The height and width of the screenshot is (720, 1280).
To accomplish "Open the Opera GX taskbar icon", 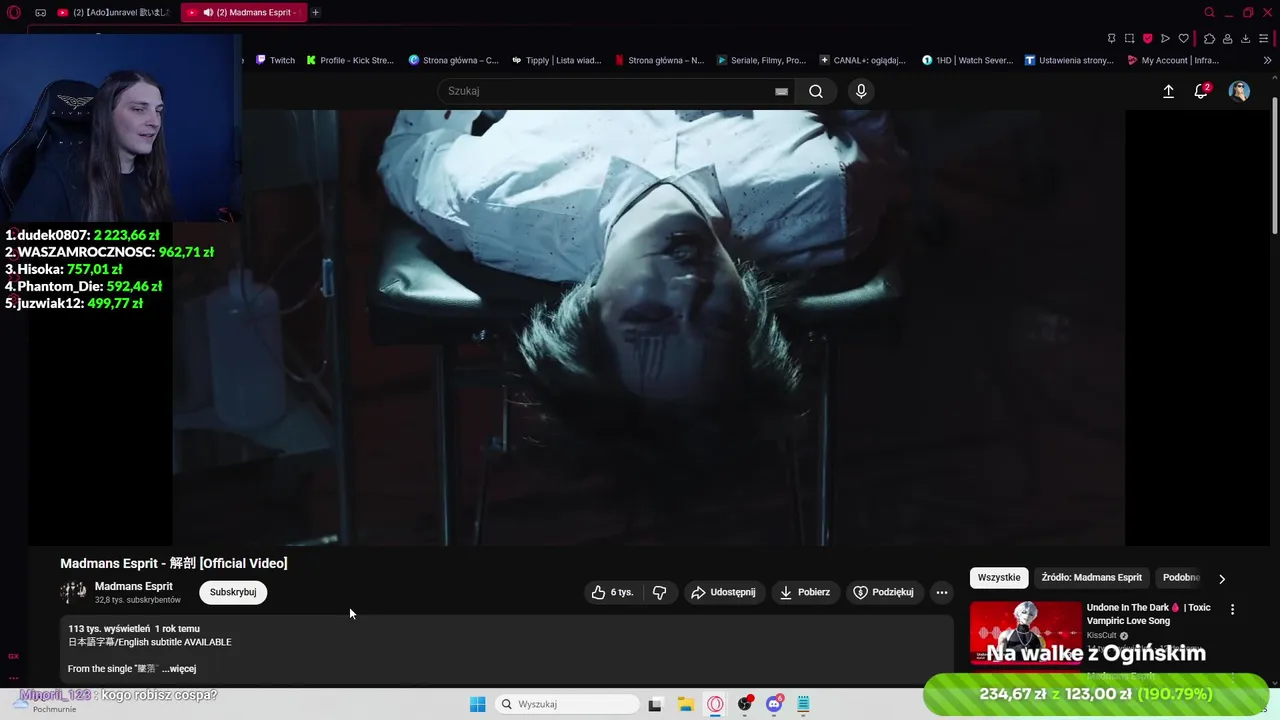I will click(715, 704).
